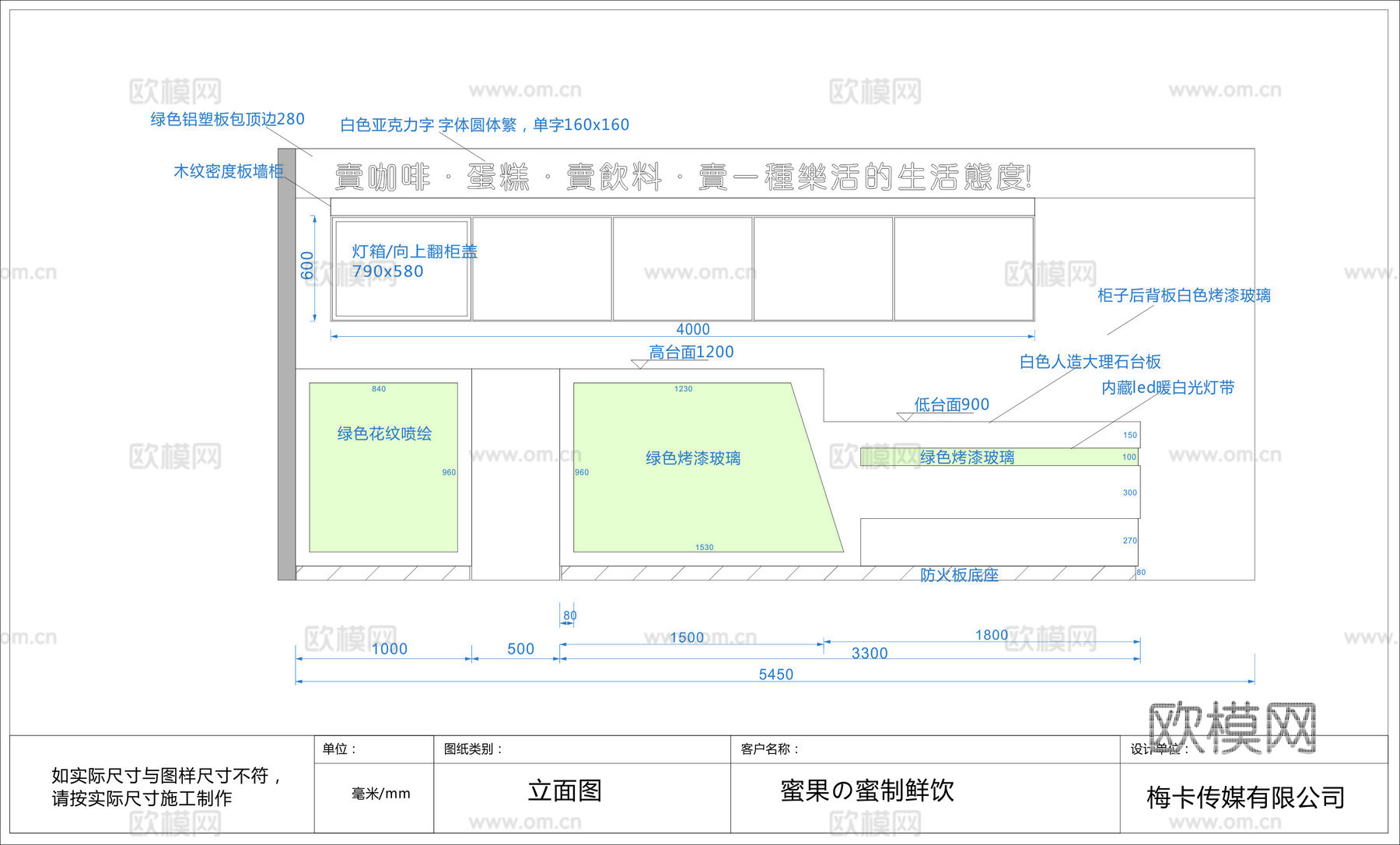Click the "高台面1200" callout text
The height and width of the screenshot is (845, 1400).
691,351
